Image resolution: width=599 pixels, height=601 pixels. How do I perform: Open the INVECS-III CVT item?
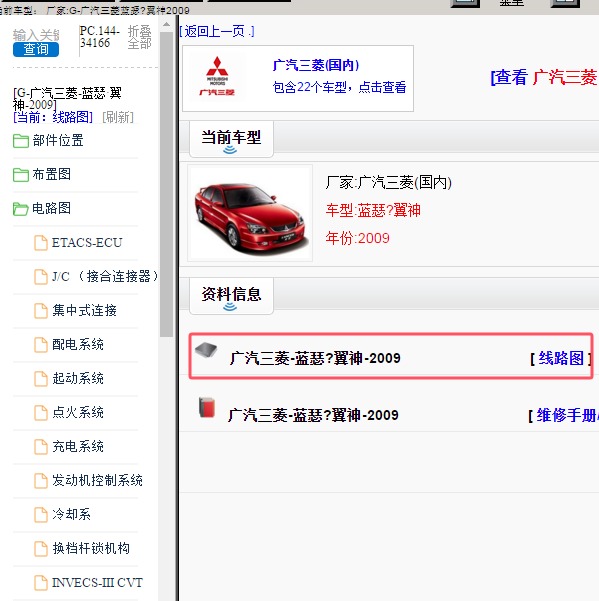click(x=97, y=582)
